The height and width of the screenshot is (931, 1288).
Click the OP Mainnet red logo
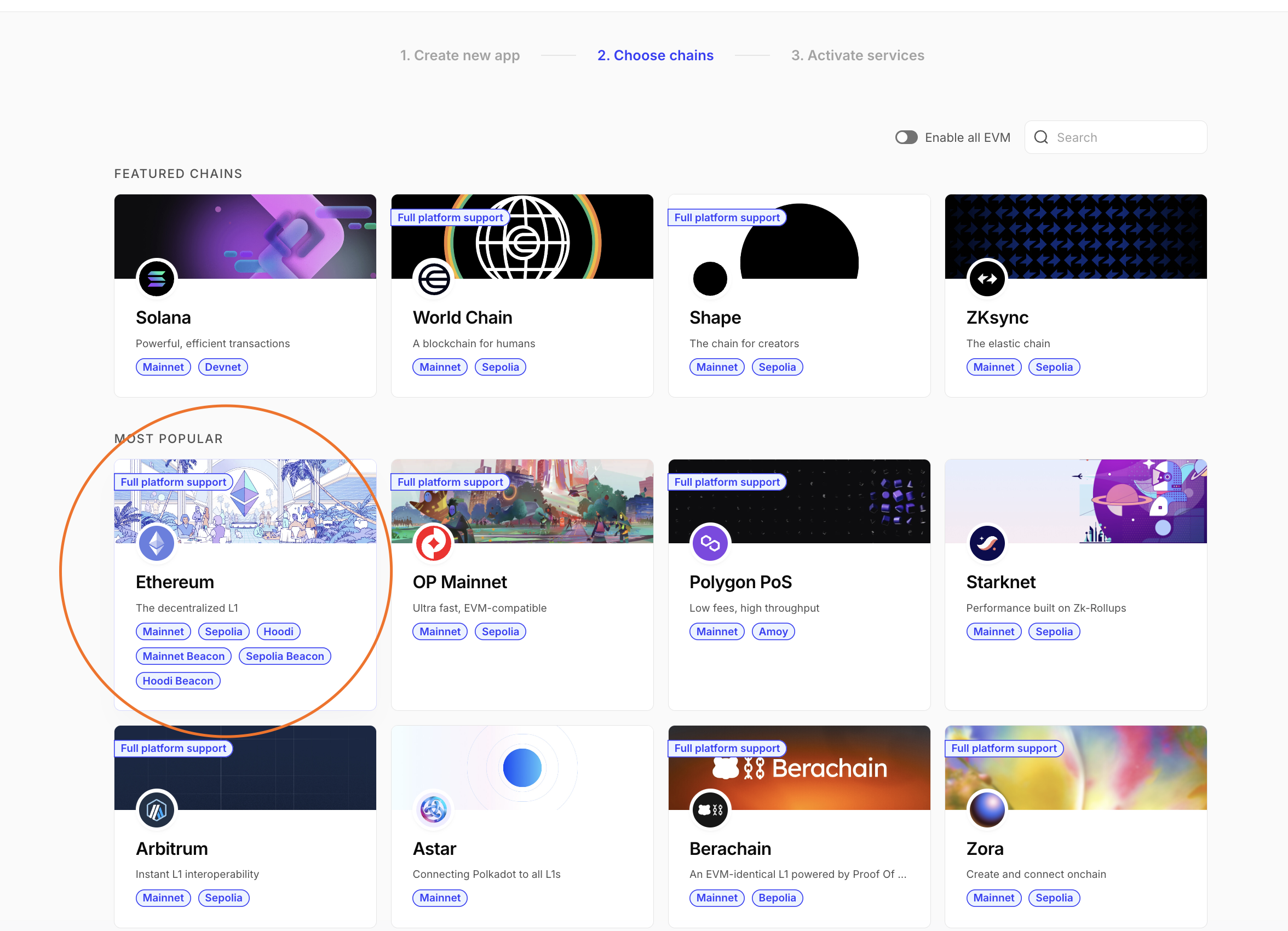pyautogui.click(x=433, y=543)
